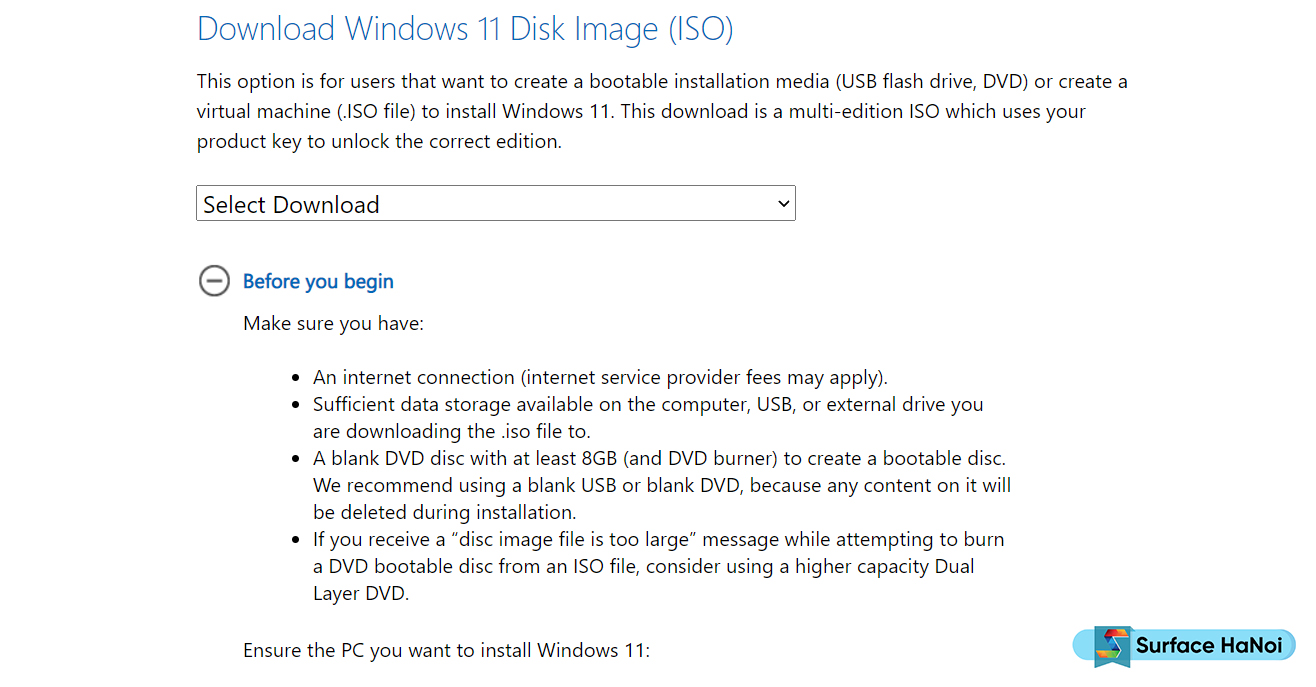
Task: Click the We recommend using a blank USB sentence
Action: click(x=662, y=486)
